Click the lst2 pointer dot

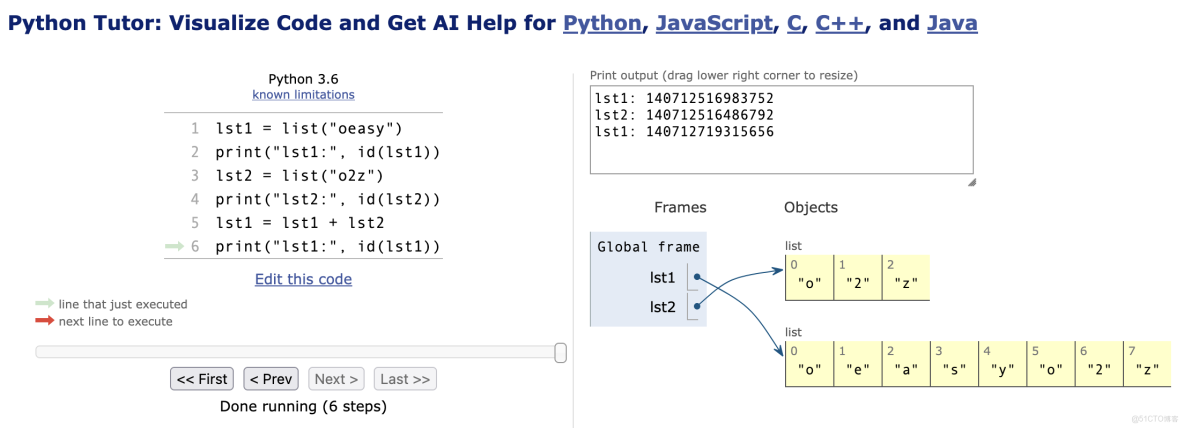[696, 306]
